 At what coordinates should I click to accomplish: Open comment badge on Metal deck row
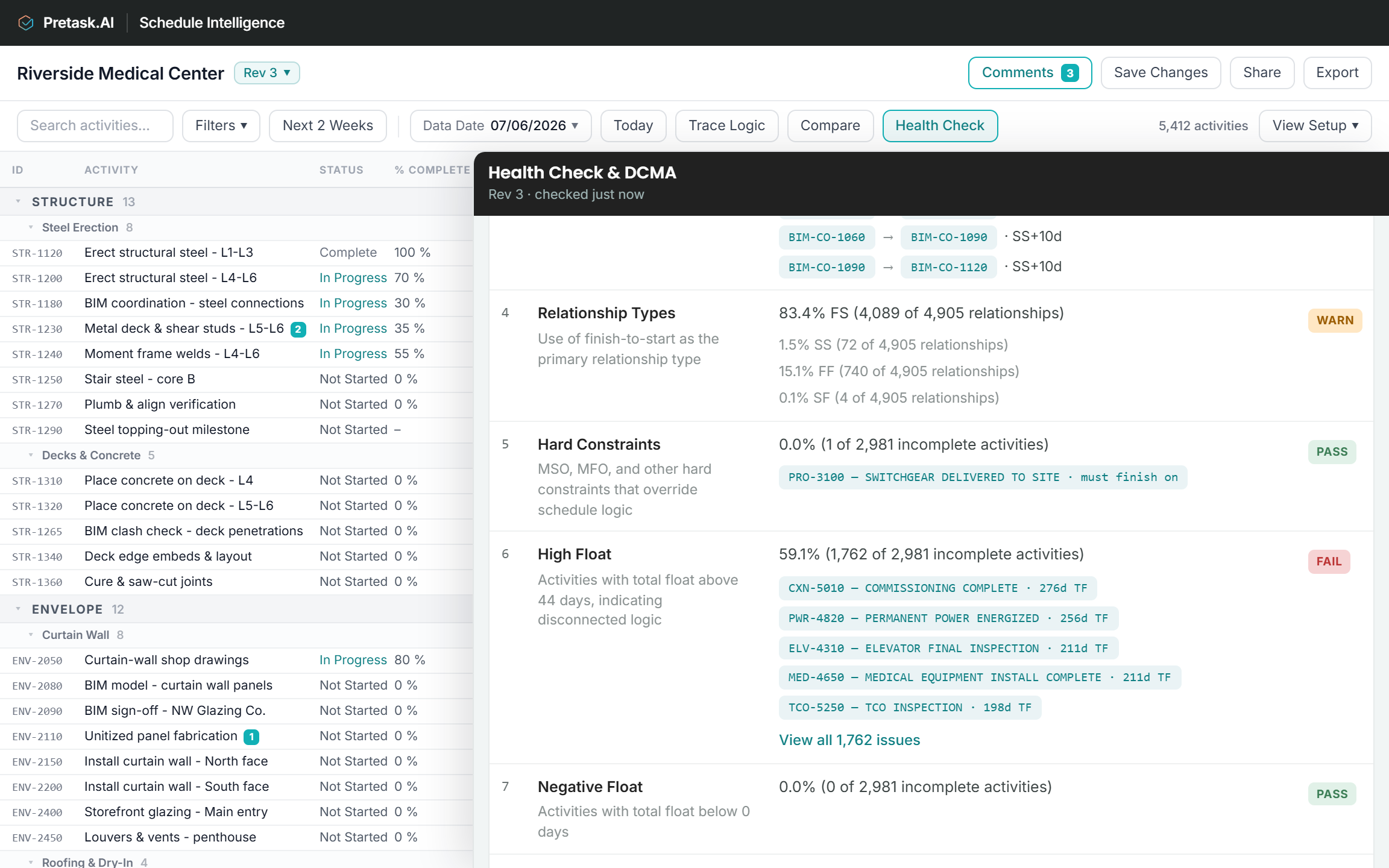298,329
